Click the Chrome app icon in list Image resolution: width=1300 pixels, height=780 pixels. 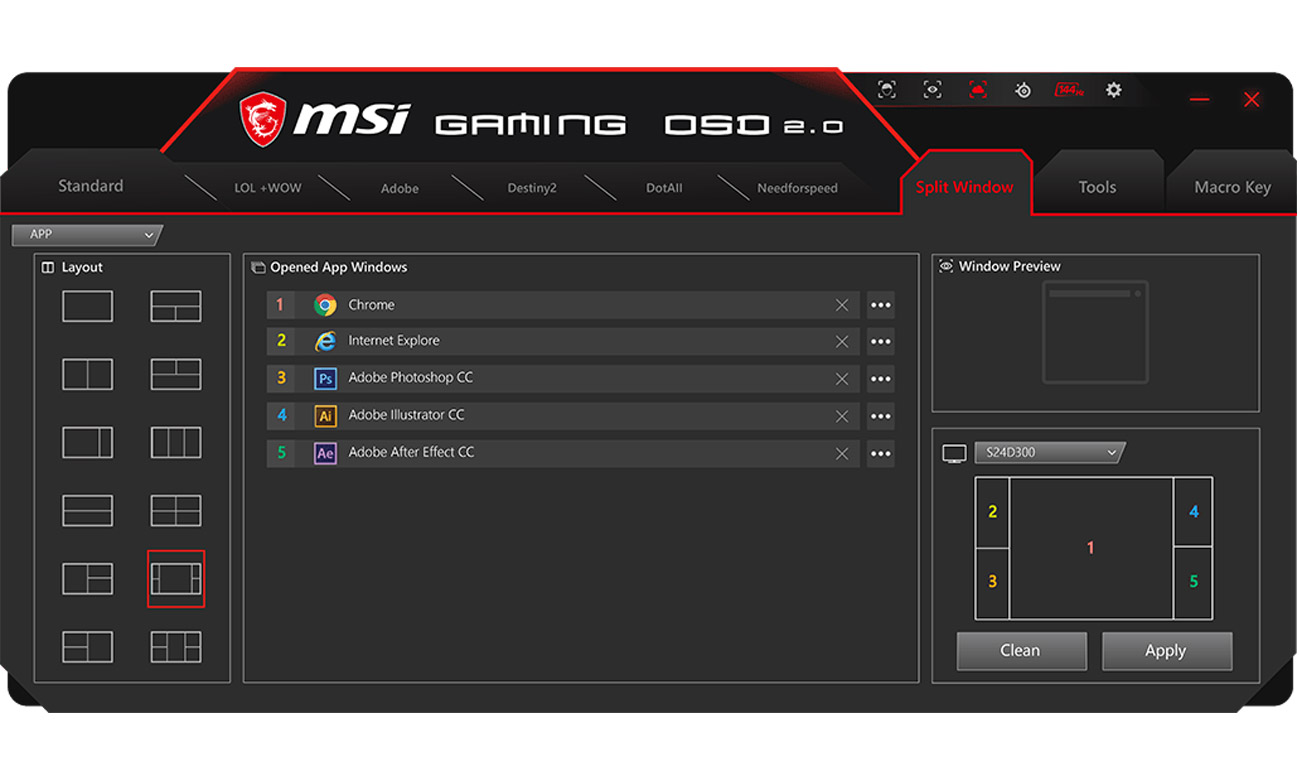click(325, 305)
